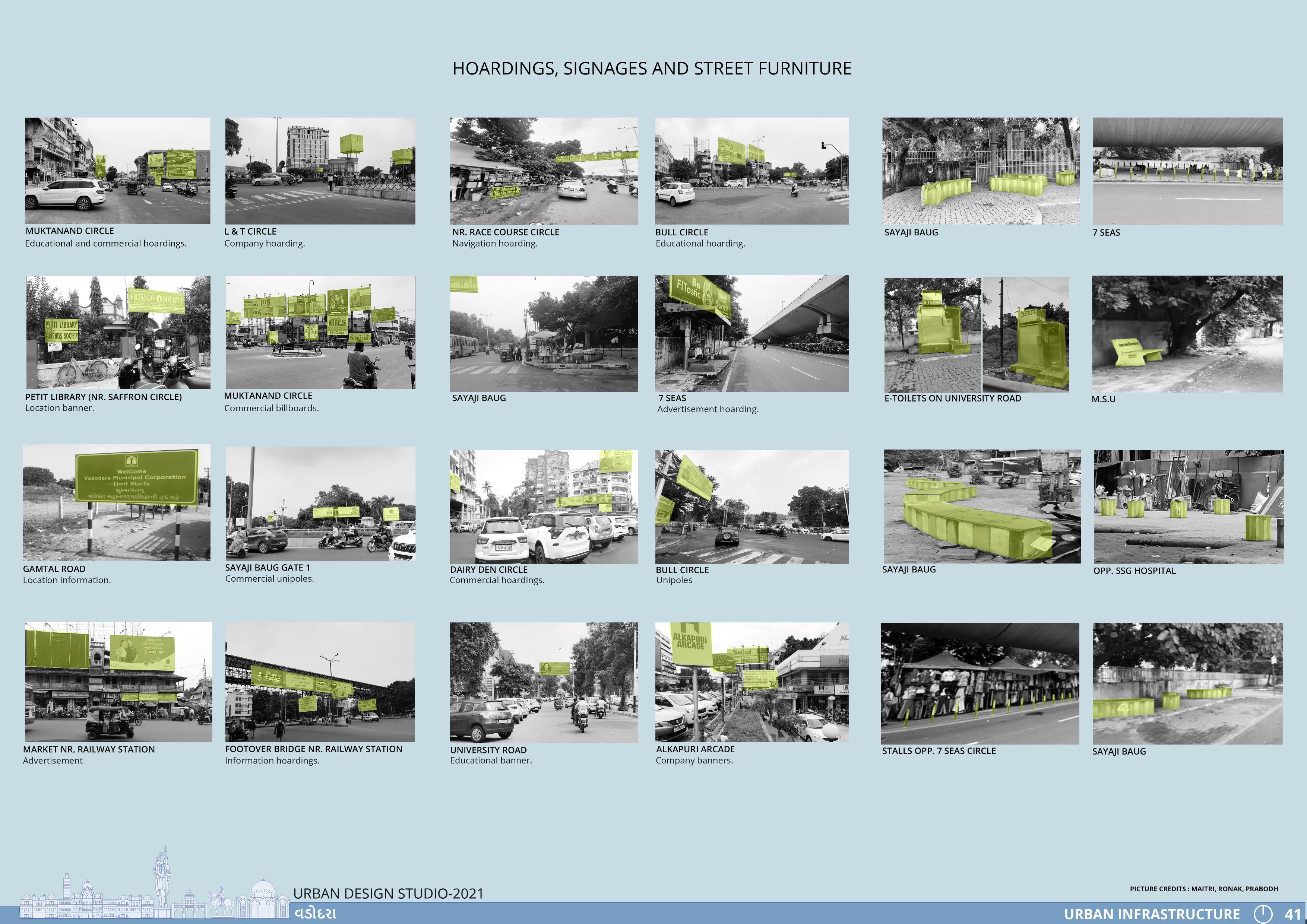Click the Muktanand Circle educational hoardings photo
Image resolution: width=1307 pixels, height=924 pixels.
click(x=117, y=171)
